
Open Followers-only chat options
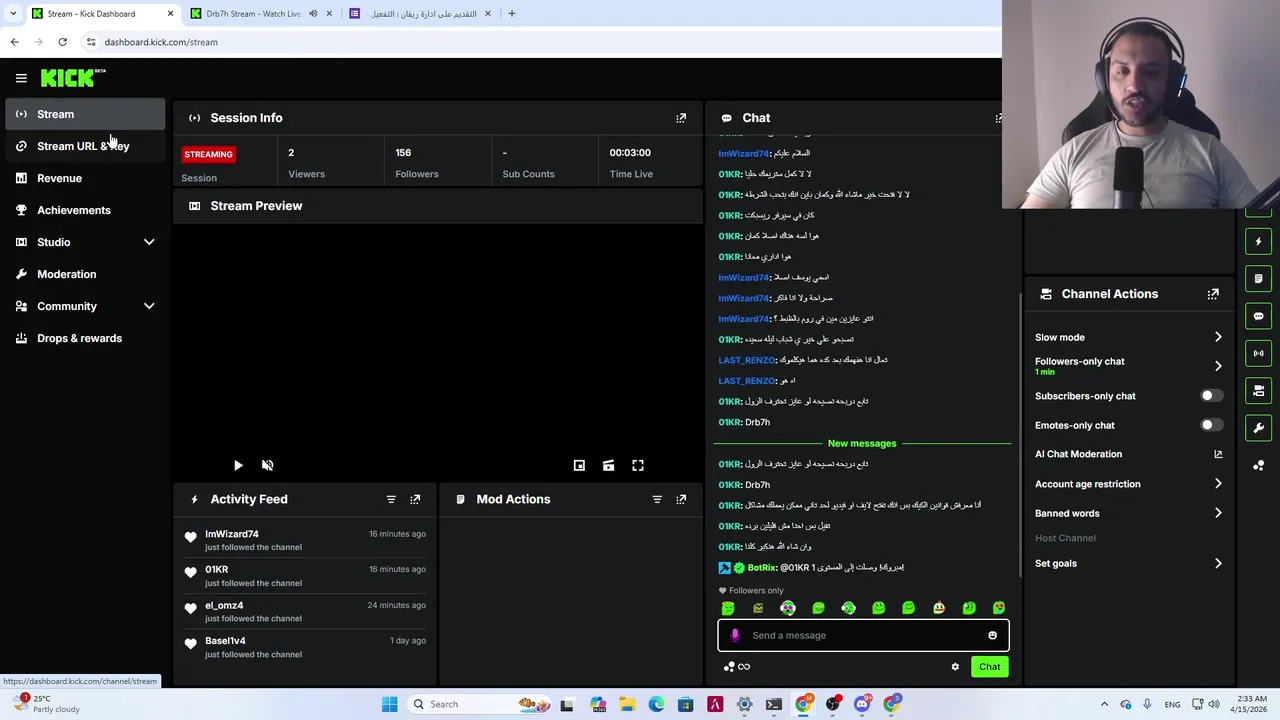click(1128, 366)
